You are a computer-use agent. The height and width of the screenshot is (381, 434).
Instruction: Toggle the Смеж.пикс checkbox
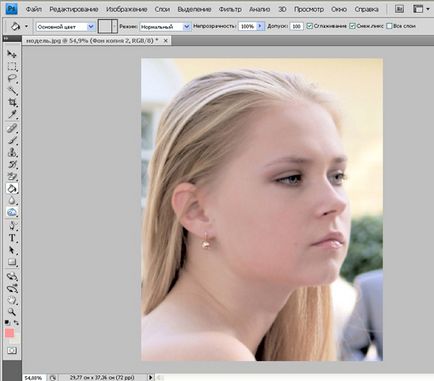click(x=352, y=26)
